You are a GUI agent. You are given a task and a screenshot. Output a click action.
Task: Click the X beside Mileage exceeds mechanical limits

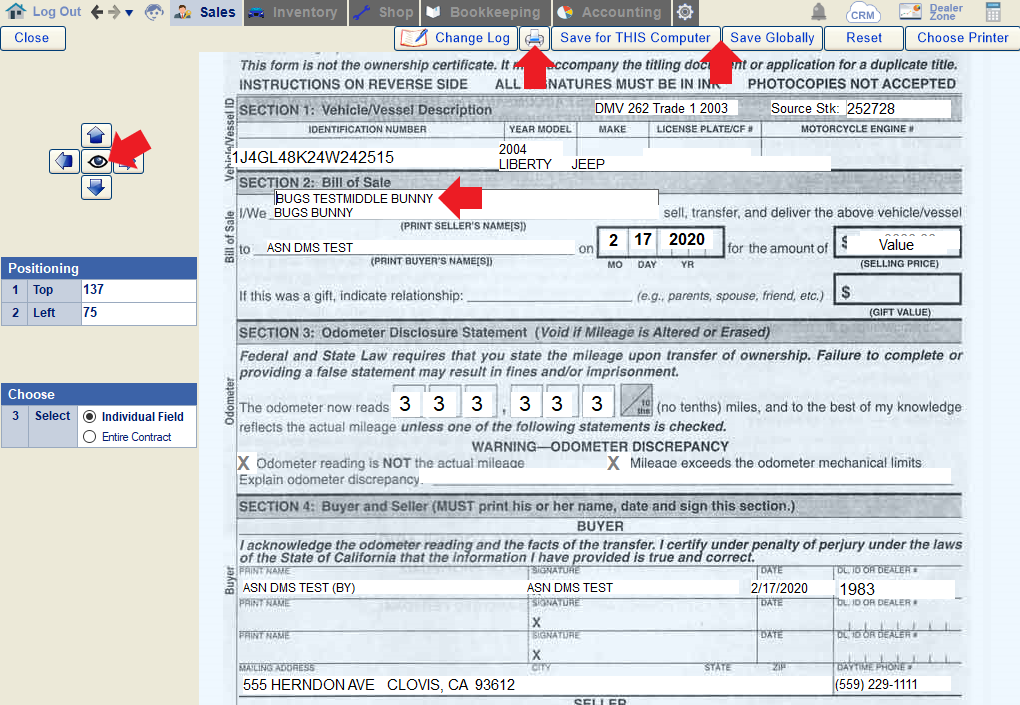coord(613,463)
